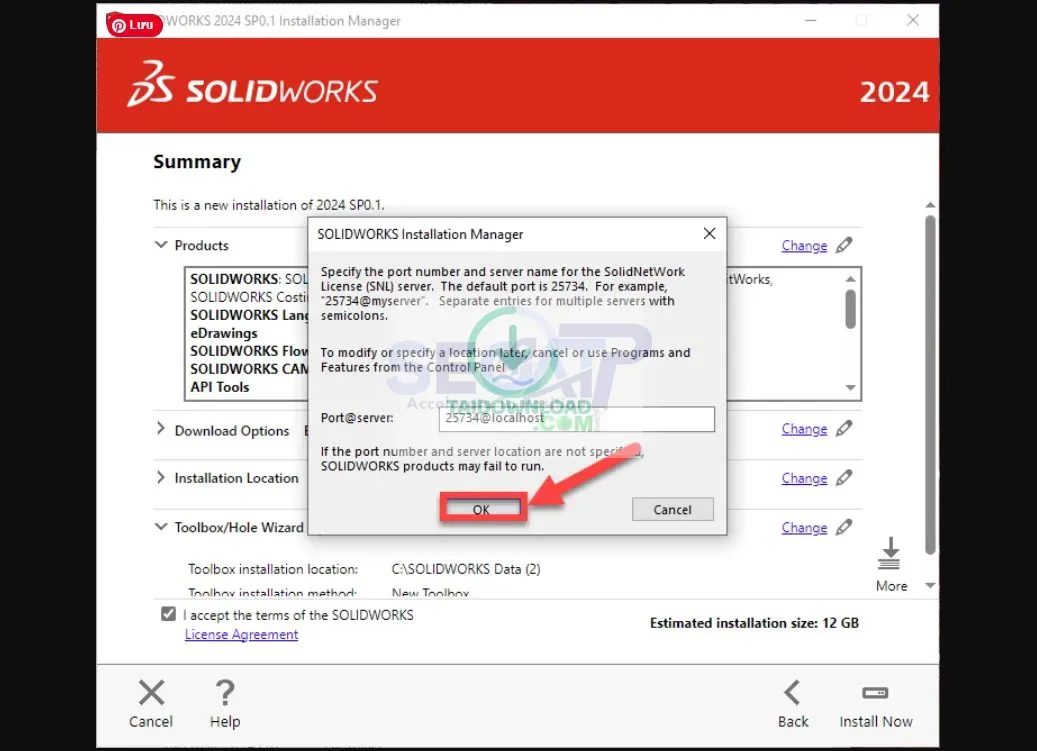
Task: Expand the Installation Location section
Action: click(x=161, y=478)
